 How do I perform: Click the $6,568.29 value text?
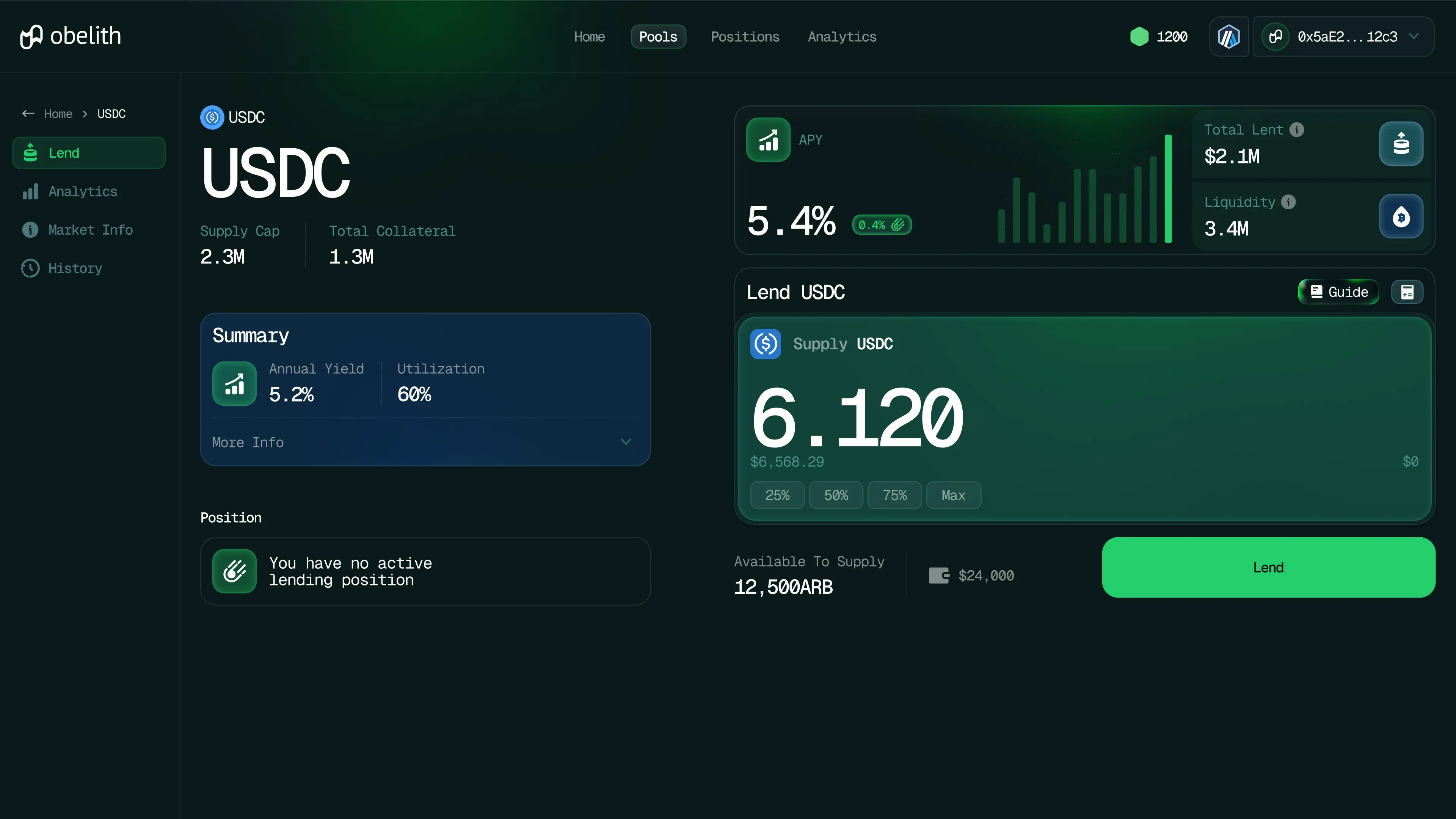coord(787,462)
